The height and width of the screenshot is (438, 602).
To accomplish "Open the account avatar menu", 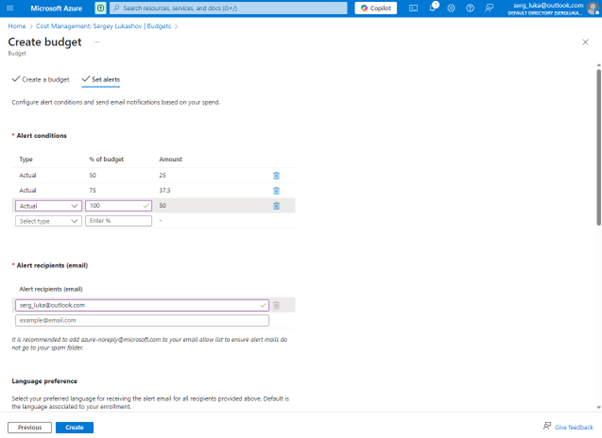I will click(x=593, y=8).
